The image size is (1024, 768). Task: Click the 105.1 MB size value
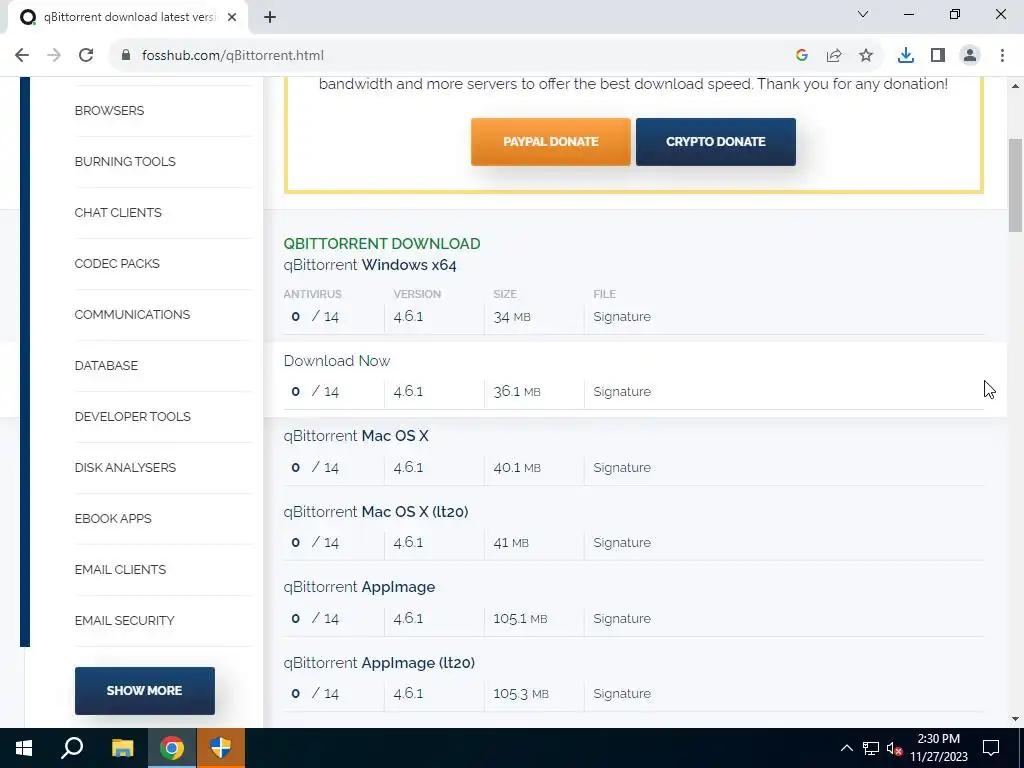coord(520,618)
